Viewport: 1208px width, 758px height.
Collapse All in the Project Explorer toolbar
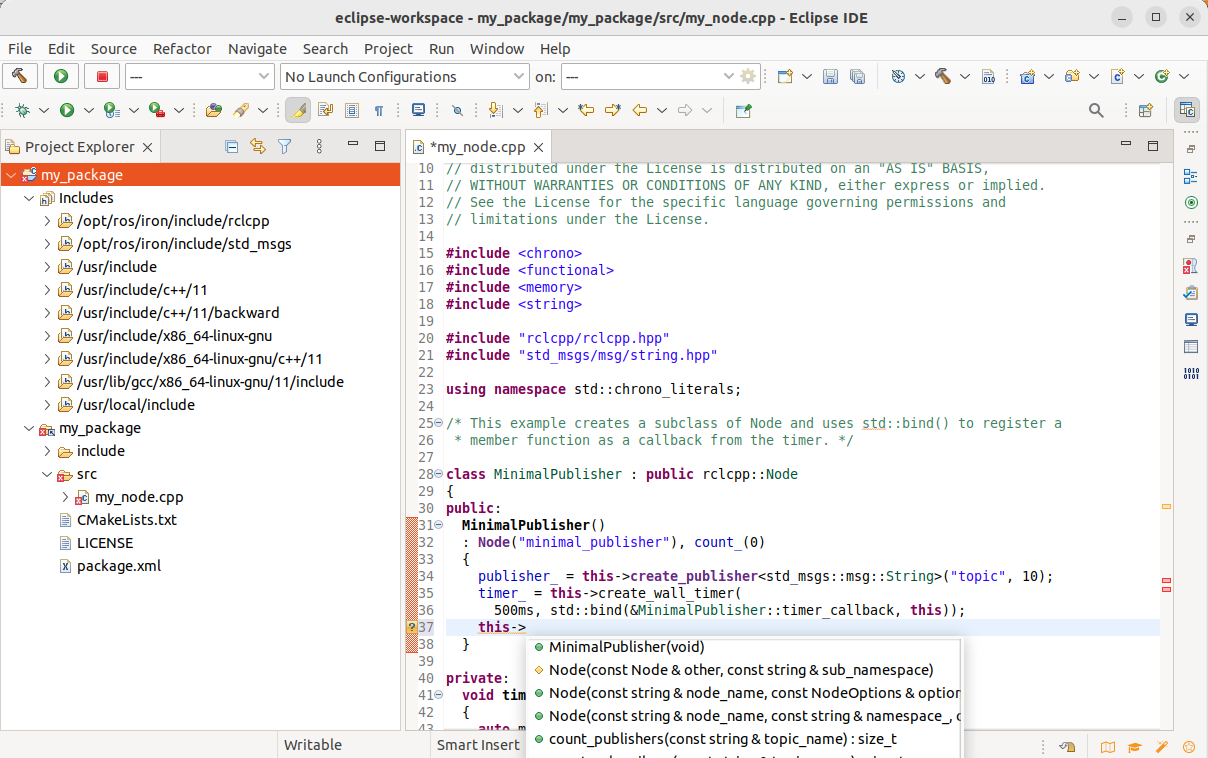click(231, 146)
